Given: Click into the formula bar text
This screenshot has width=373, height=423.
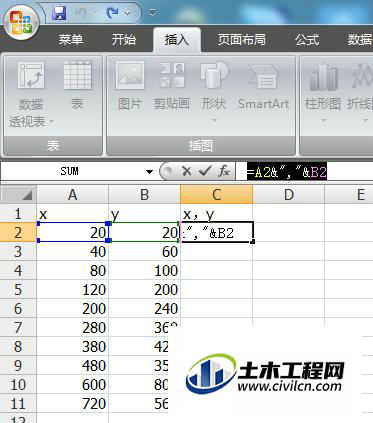Looking at the screenshot, I should (287, 172).
